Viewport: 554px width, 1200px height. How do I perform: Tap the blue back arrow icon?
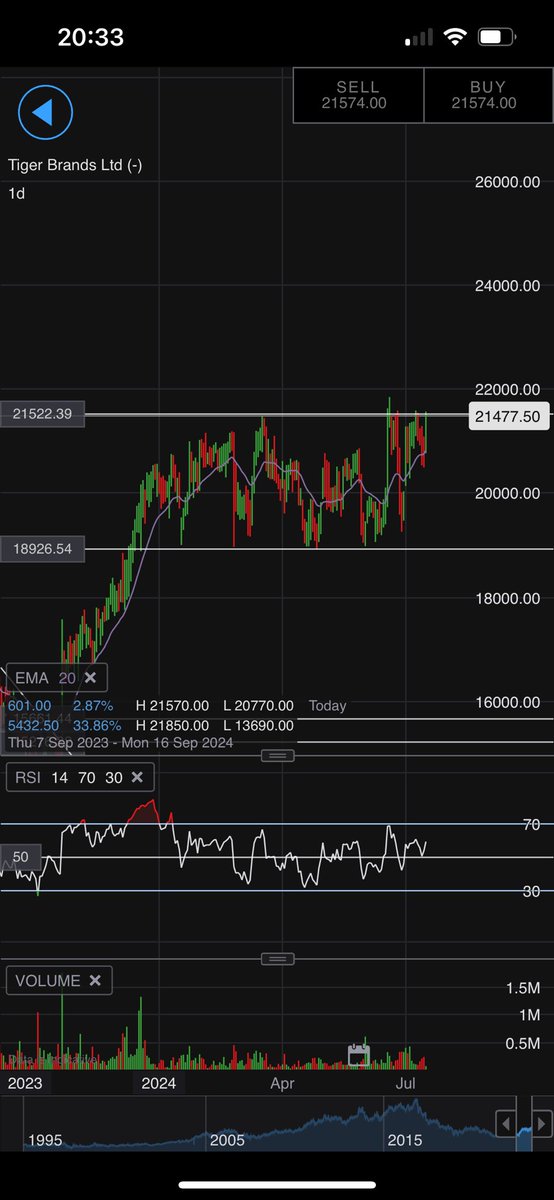point(45,112)
